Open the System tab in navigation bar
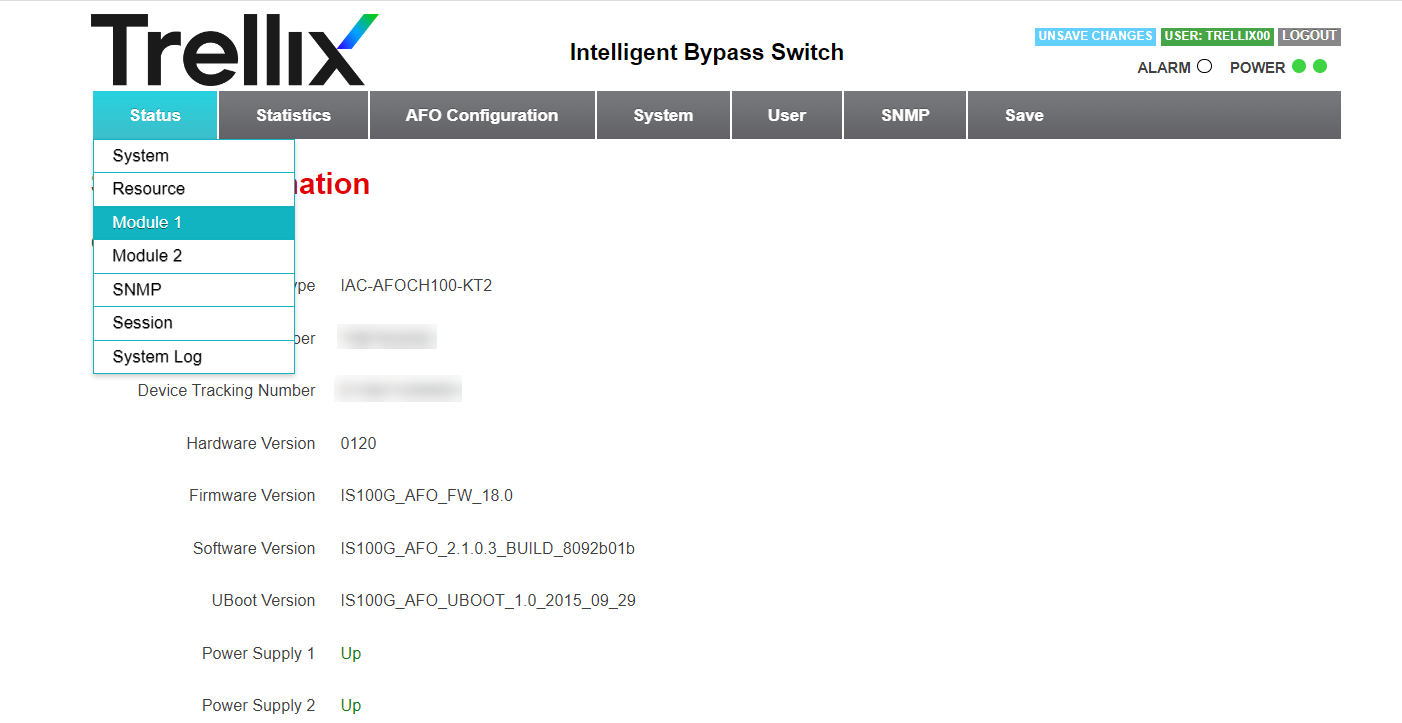 coord(663,115)
